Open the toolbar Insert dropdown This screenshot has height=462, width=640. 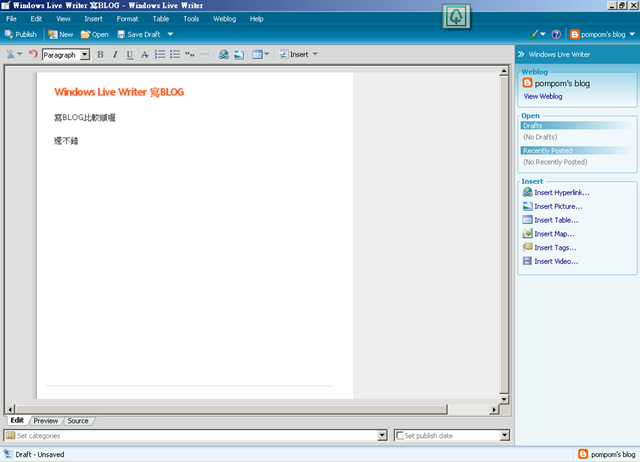click(298, 54)
